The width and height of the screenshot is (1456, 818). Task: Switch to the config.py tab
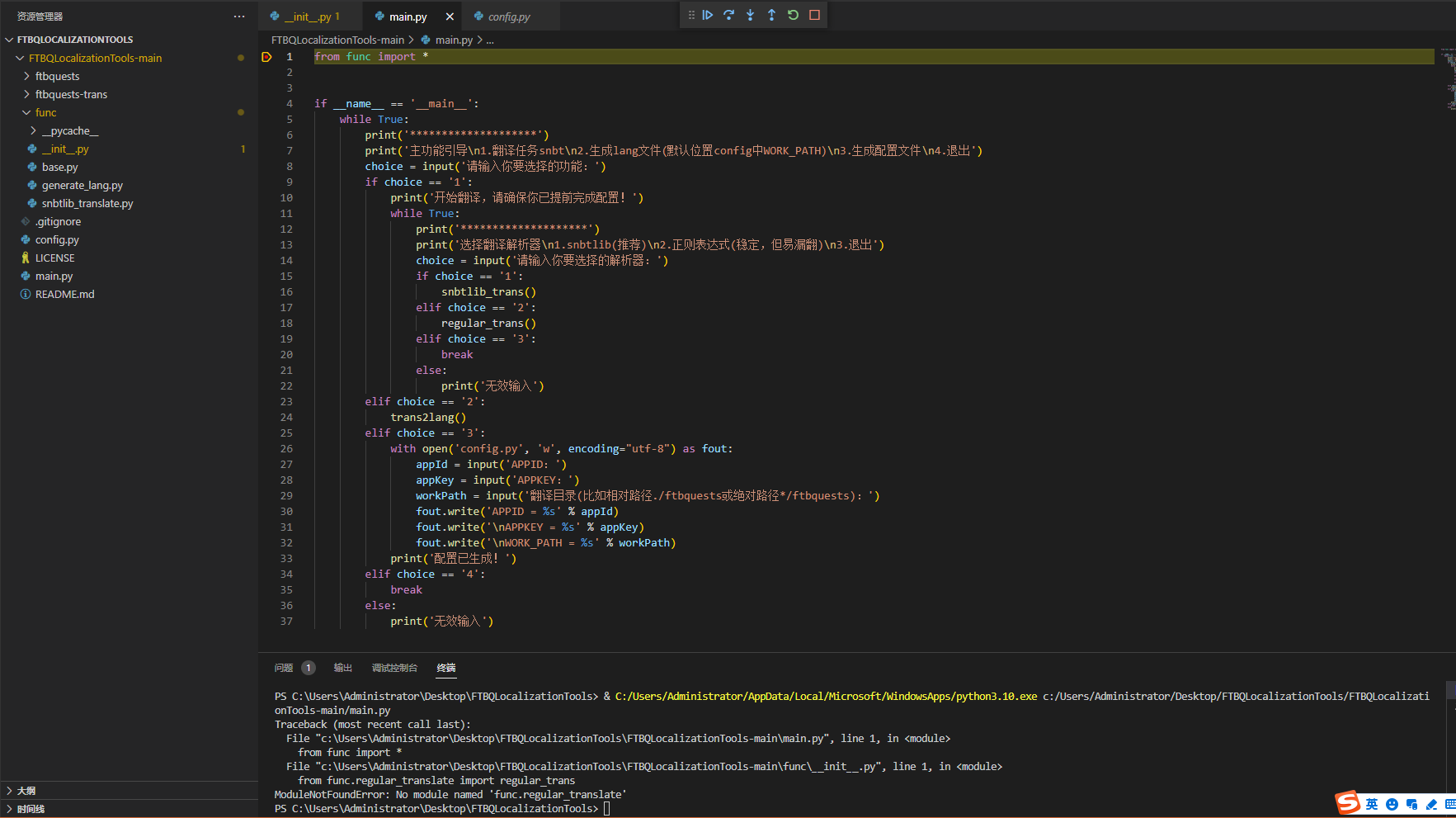pos(510,16)
